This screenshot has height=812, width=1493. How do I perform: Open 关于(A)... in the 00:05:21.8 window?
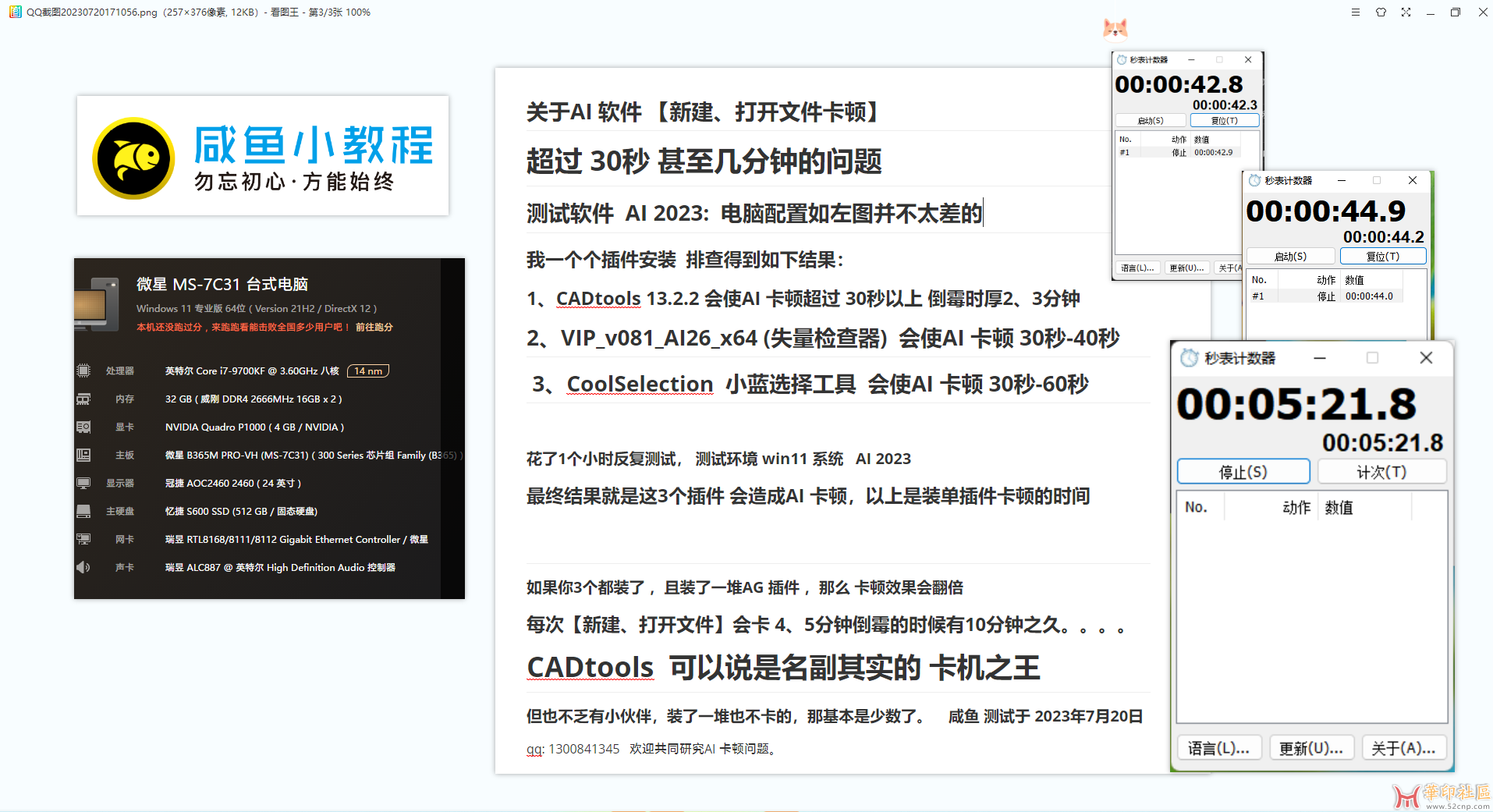pos(1403,748)
